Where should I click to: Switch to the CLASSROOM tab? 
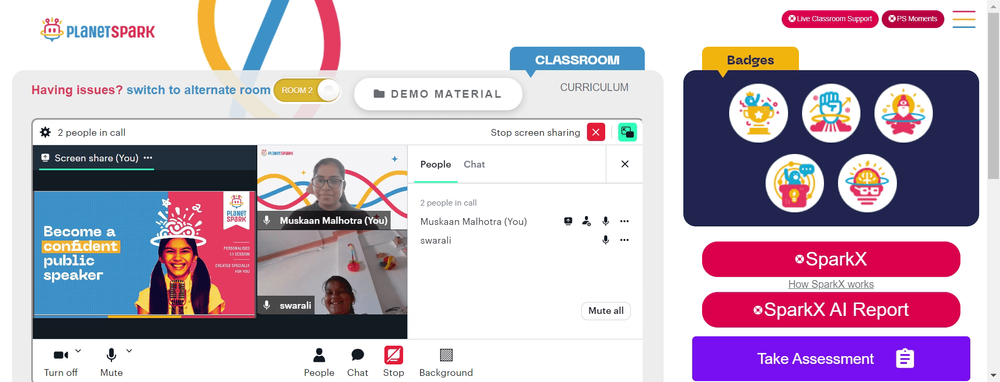point(577,60)
